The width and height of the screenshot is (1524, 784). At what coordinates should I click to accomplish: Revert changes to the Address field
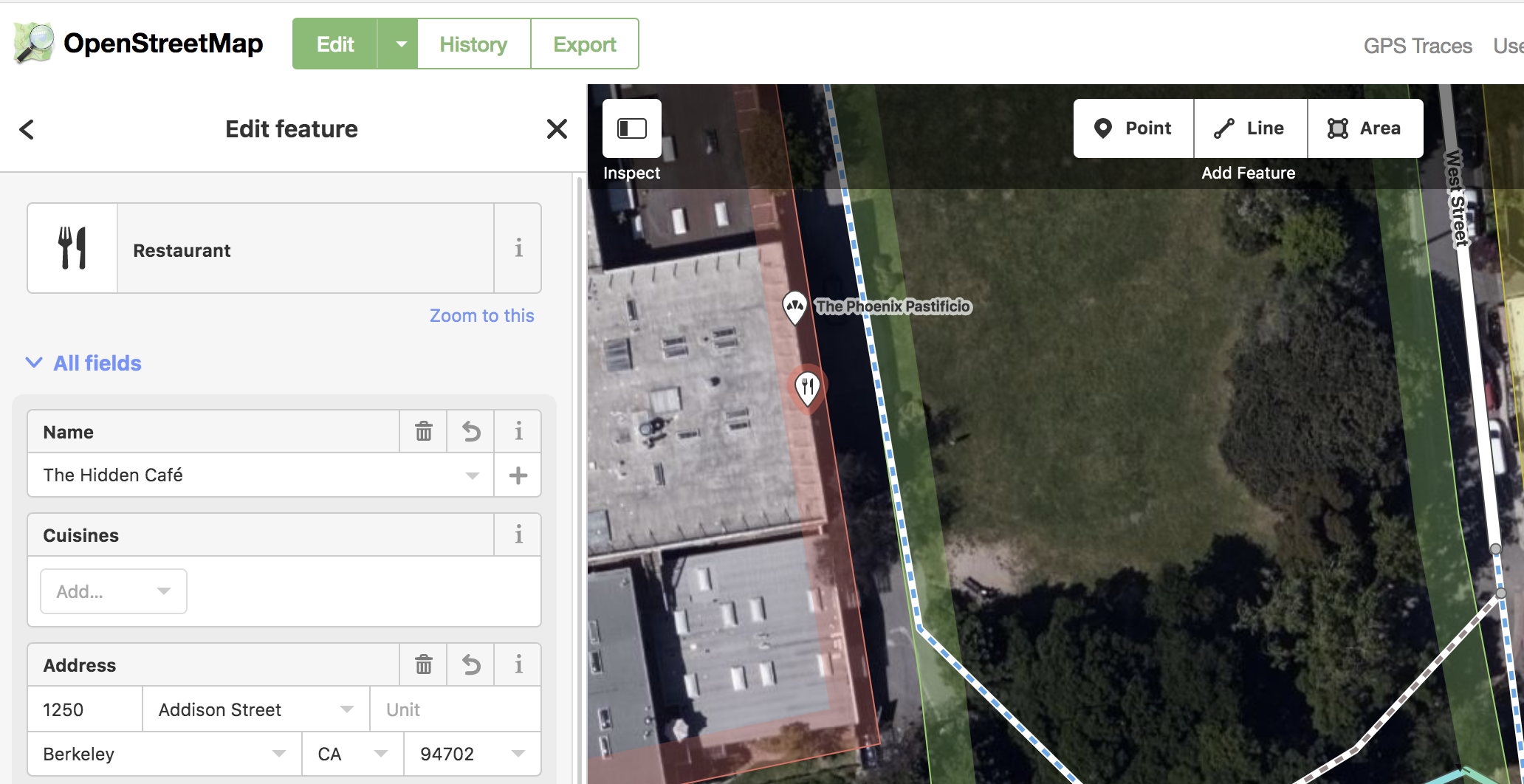point(471,664)
